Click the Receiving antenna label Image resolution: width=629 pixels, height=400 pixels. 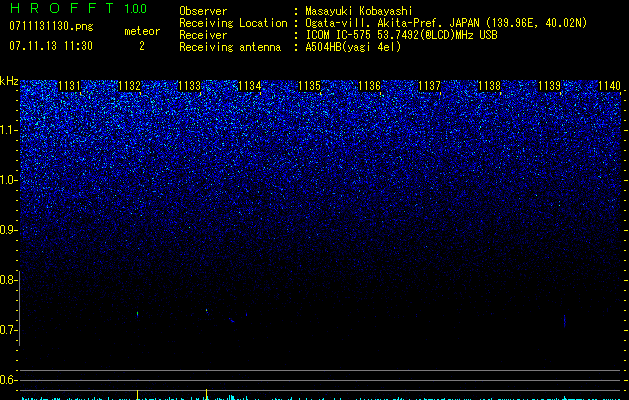click(x=230, y=47)
